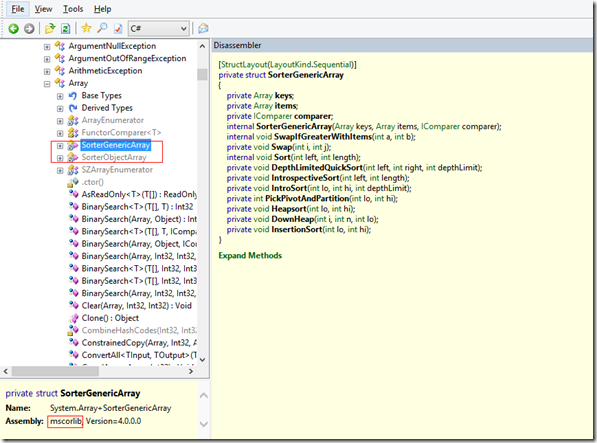Click the Analyzer toolbar icon with red check

tap(118, 29)
